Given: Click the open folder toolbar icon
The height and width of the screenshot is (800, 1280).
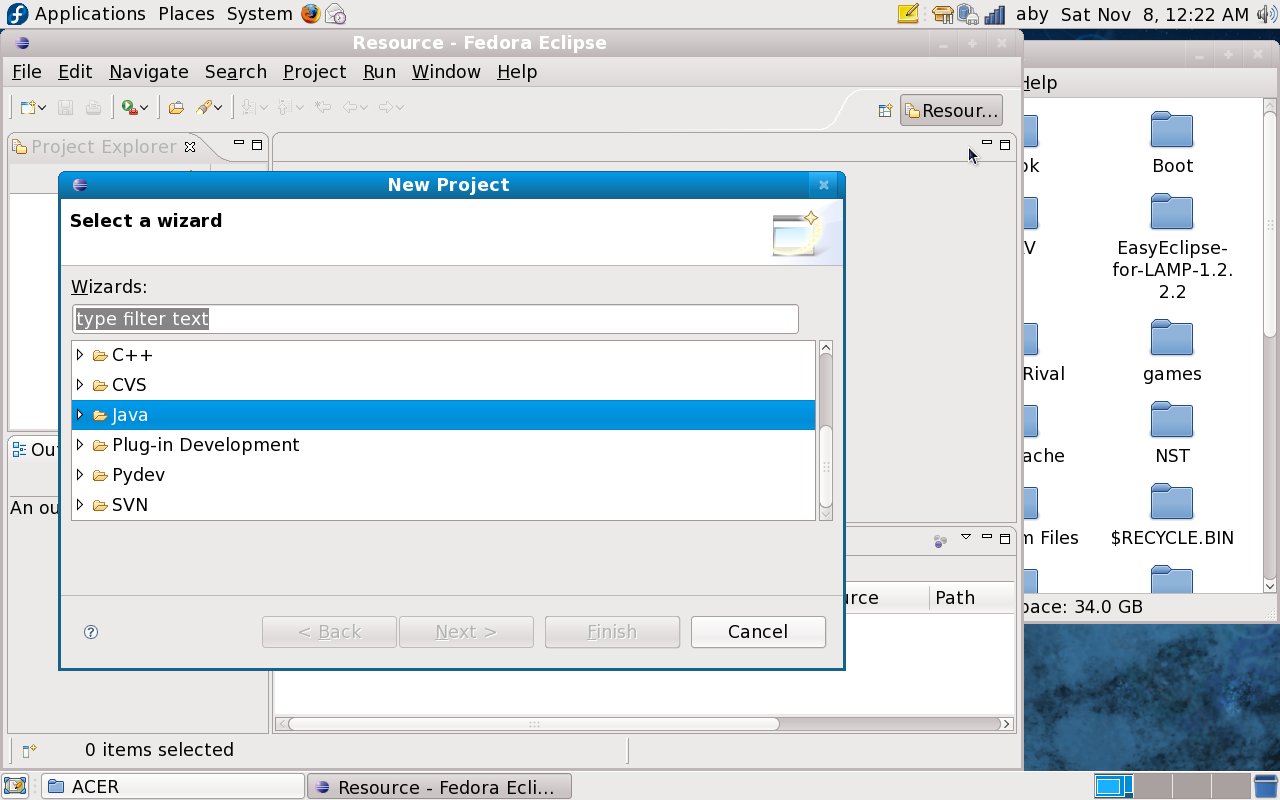Looking at the screenshot, I should (x=176, y=108).
